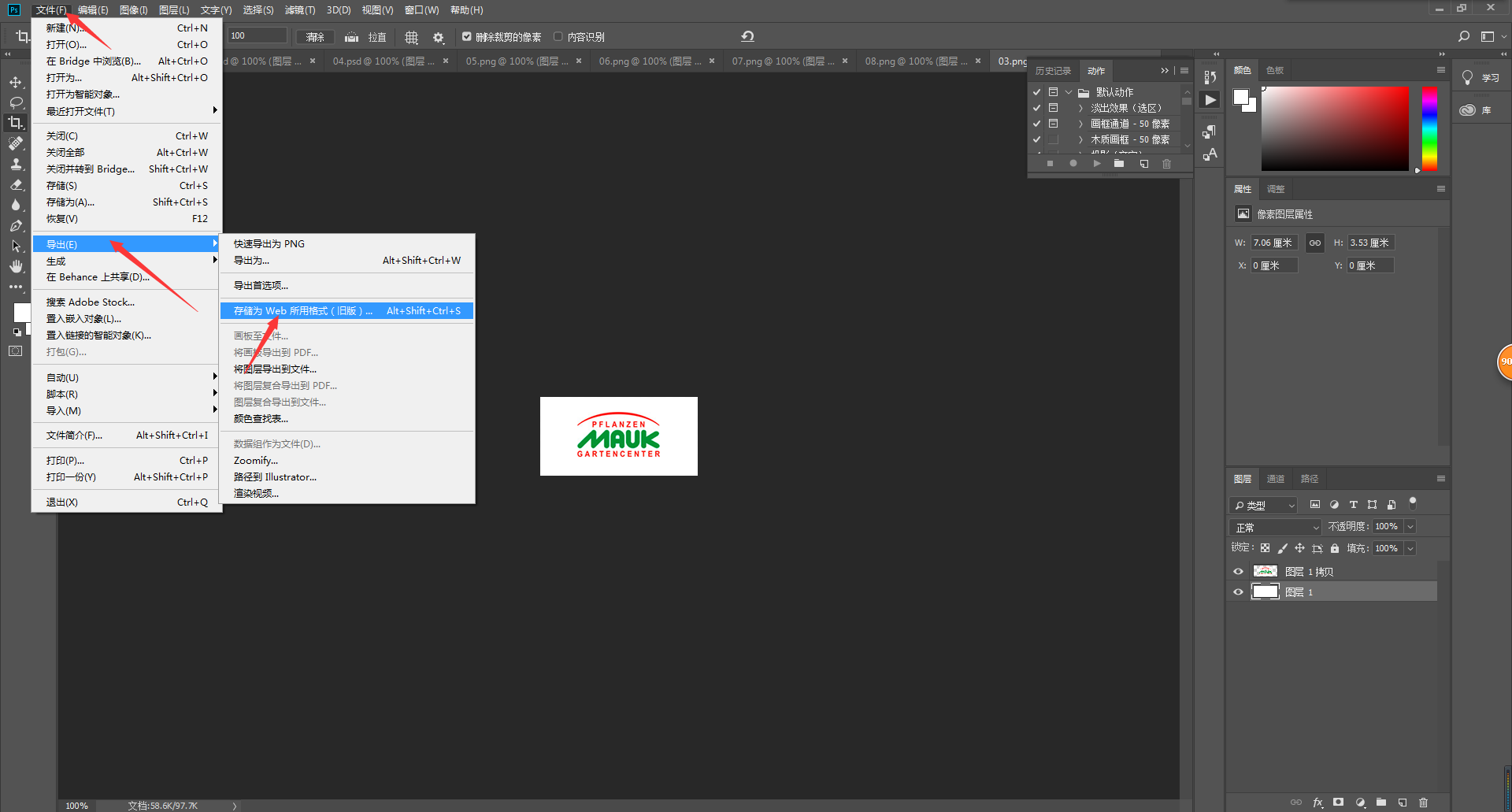Click the record action circle button

(1073, 164)
